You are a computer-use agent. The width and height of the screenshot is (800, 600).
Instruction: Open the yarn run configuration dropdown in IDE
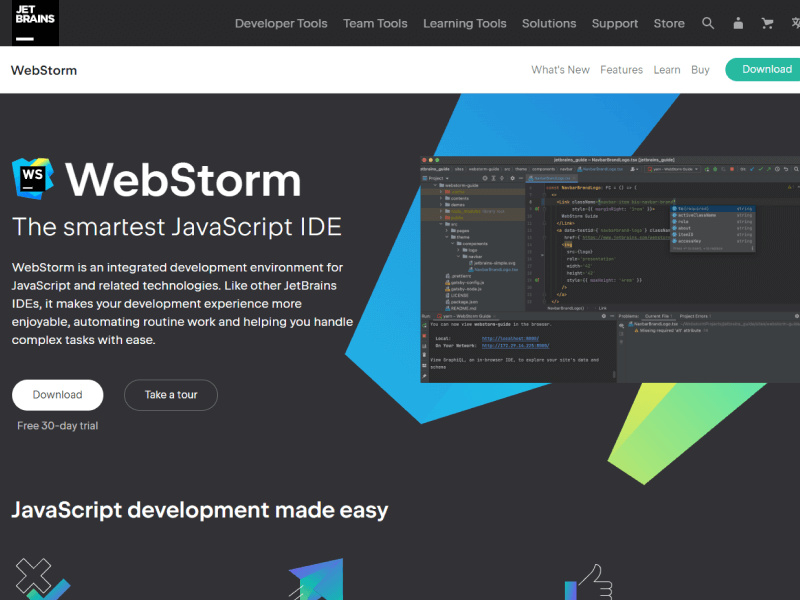pyautogui.click(x=672, y=169)
